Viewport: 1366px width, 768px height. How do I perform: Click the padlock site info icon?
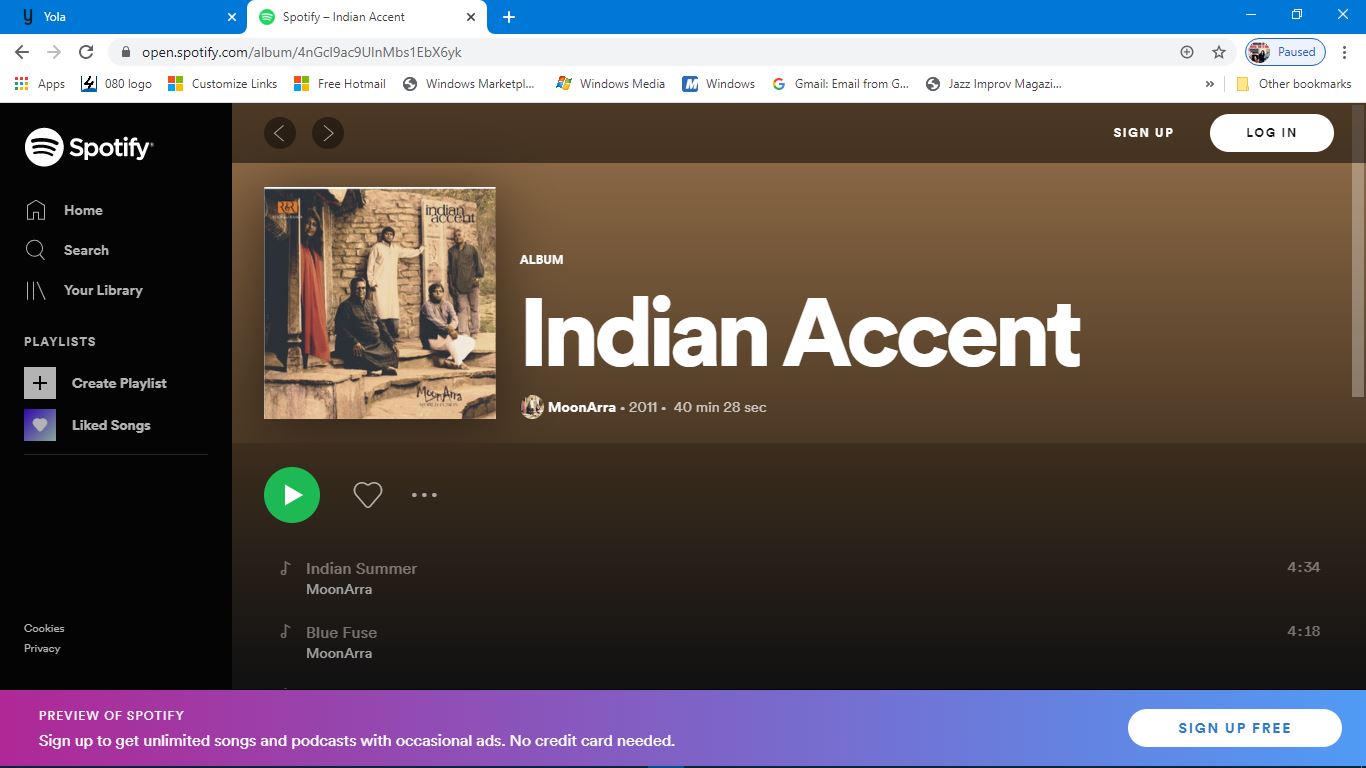[125, 52]
